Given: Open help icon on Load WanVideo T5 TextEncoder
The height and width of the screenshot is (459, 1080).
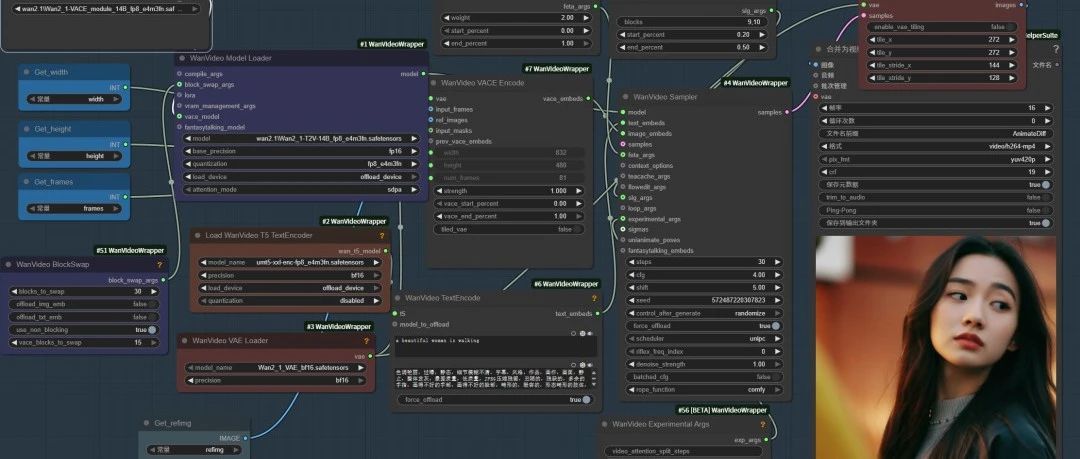Looking at the screenshot, I should 382,236.
